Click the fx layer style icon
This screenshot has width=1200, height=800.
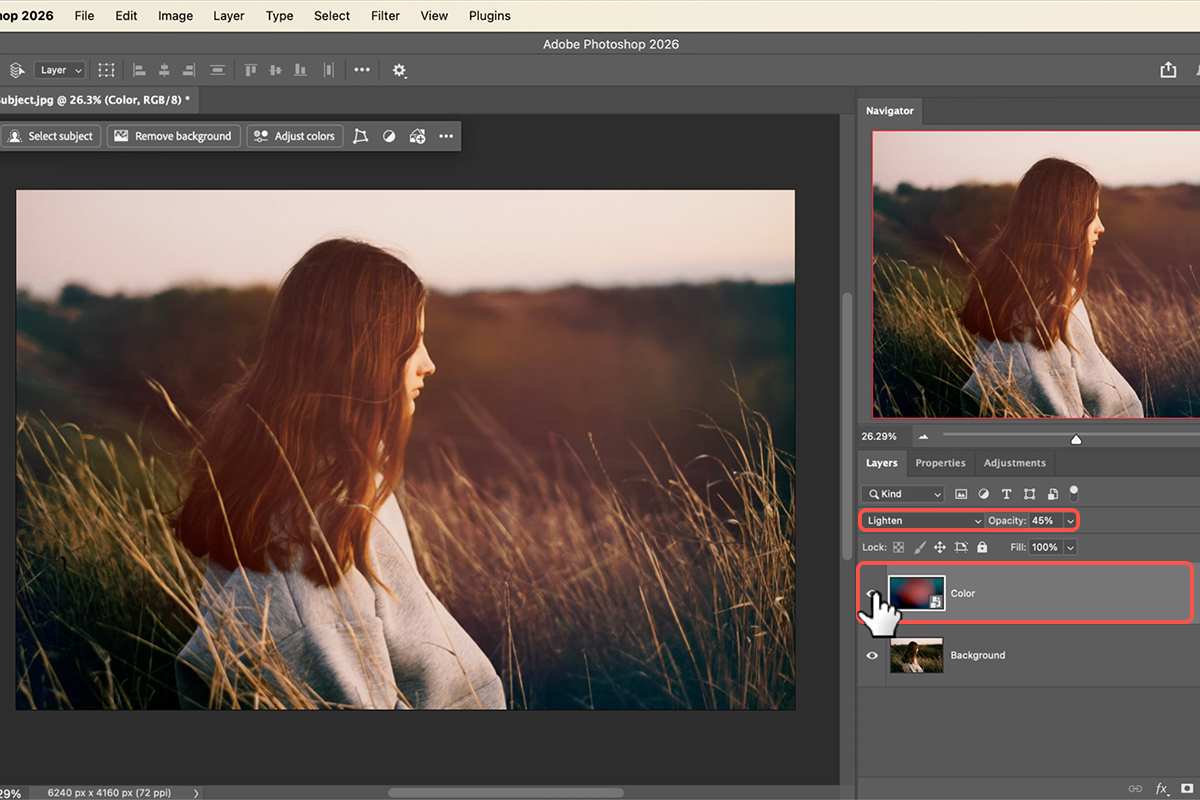1162,788
